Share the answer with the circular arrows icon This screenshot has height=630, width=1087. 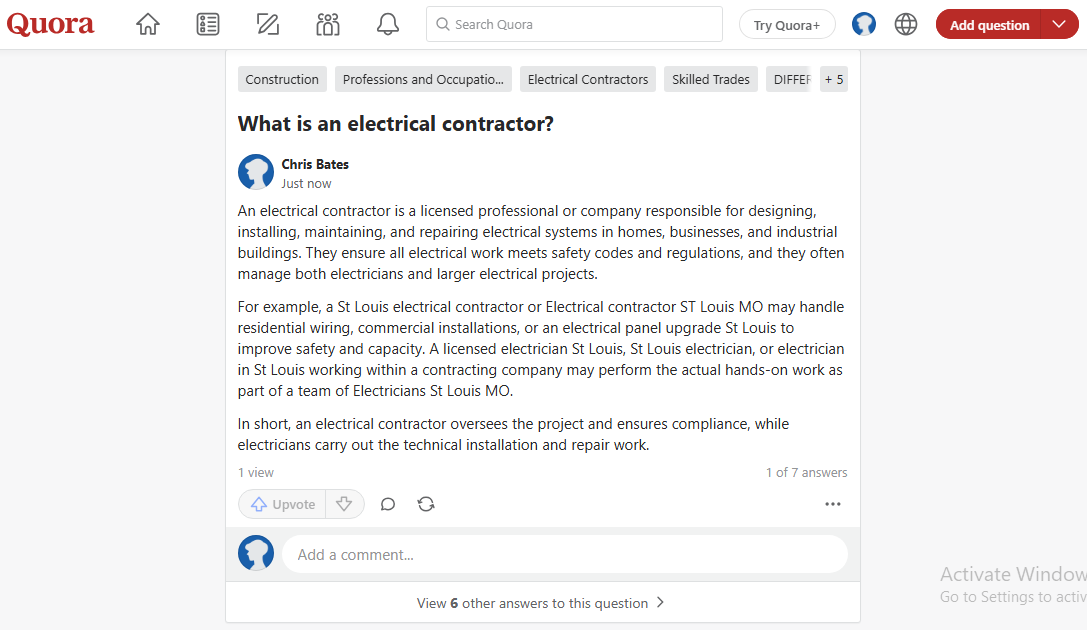(426, 504)
